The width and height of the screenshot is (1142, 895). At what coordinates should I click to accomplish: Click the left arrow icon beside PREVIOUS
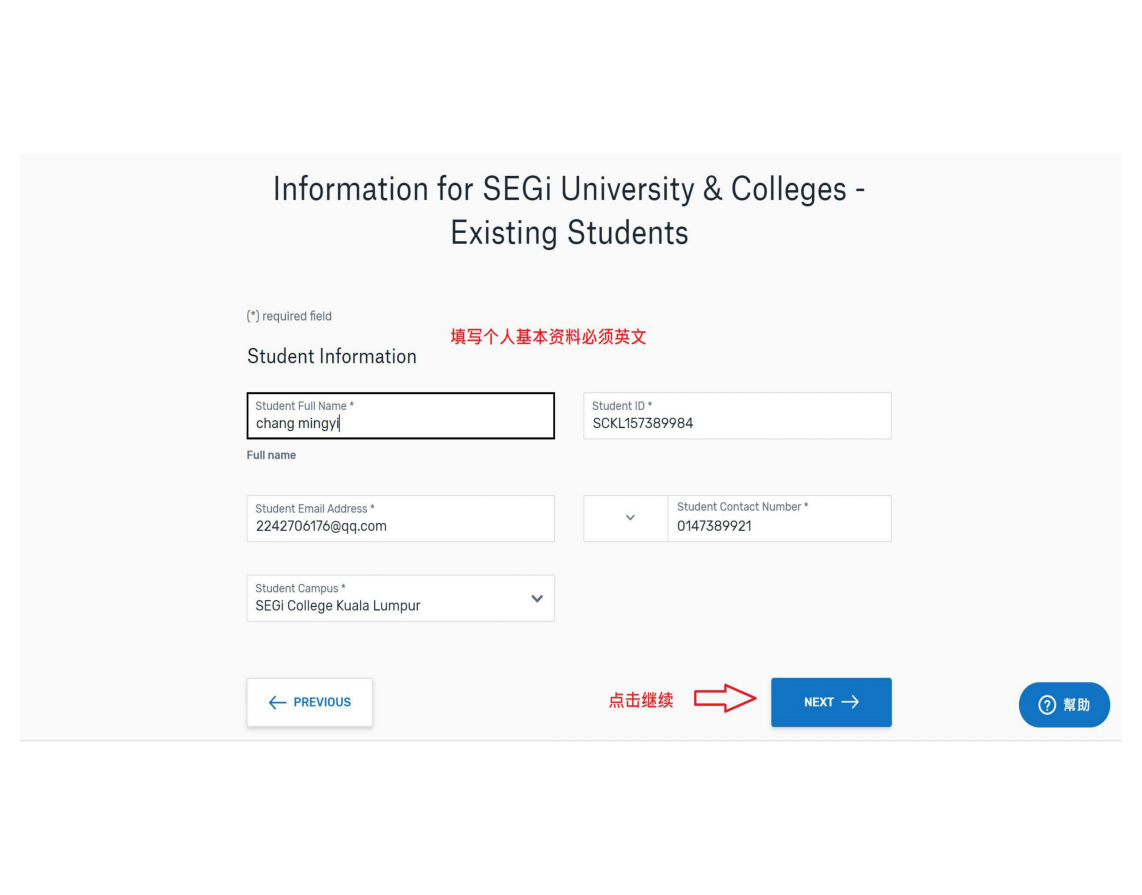click(277, 702)
